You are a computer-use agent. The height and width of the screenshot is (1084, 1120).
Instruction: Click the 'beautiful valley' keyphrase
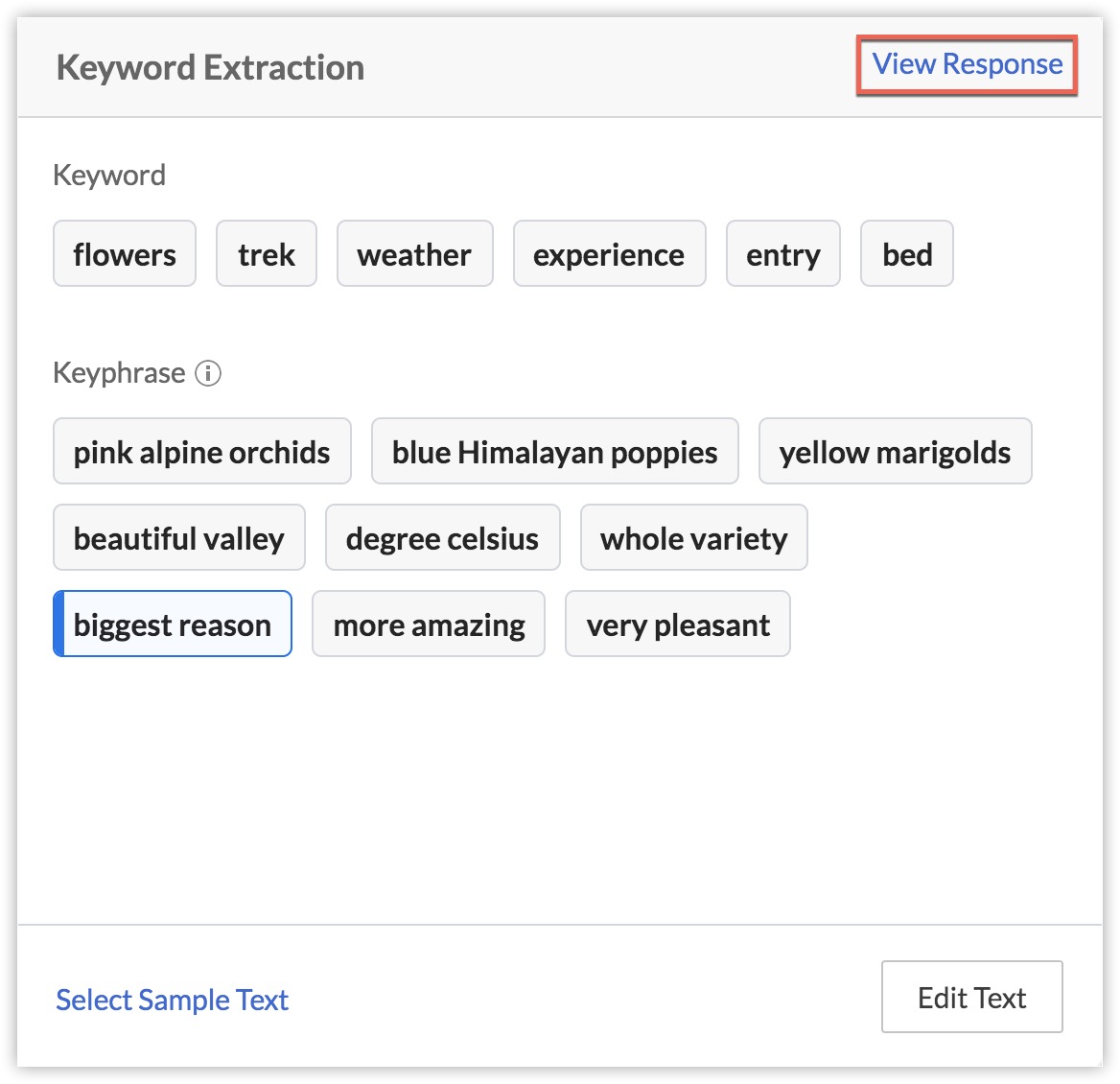(179, 537)
